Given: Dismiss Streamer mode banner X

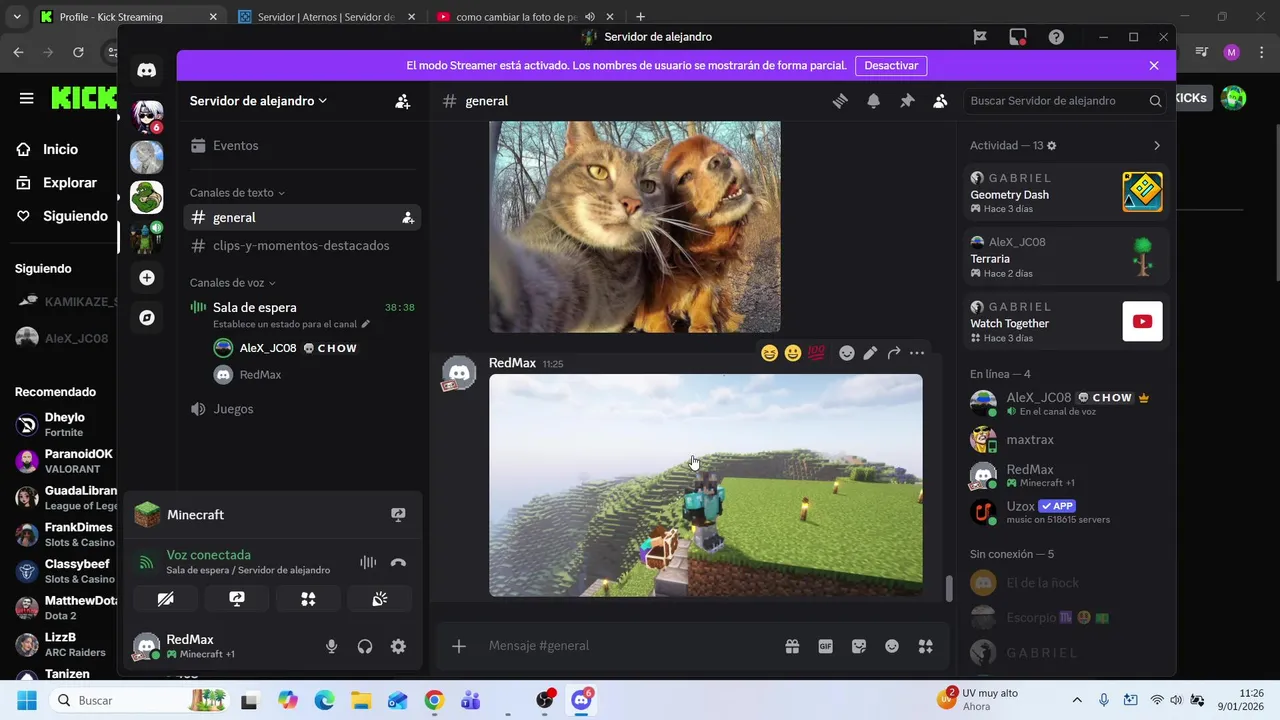Looking at the screenshot, I should click(x=1154, y=66).
